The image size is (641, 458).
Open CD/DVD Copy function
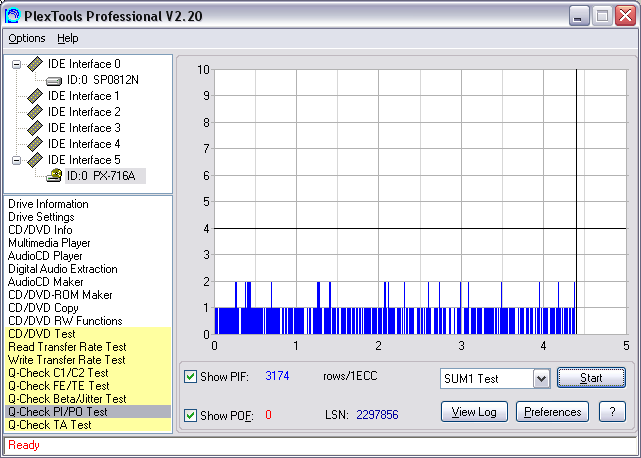point(43,308)
